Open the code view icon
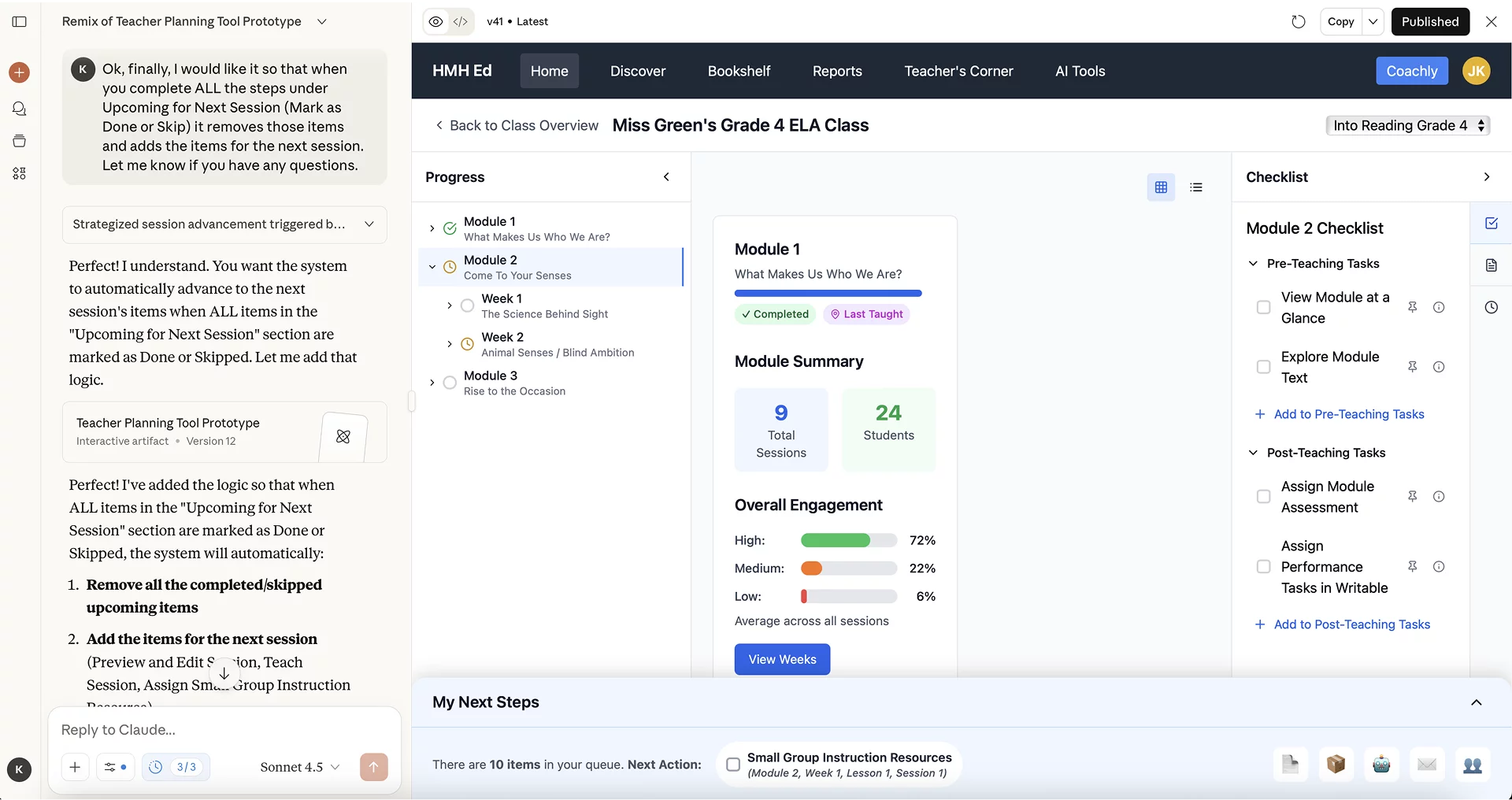This screenshot has width=1512, height=800. (461, 21)
